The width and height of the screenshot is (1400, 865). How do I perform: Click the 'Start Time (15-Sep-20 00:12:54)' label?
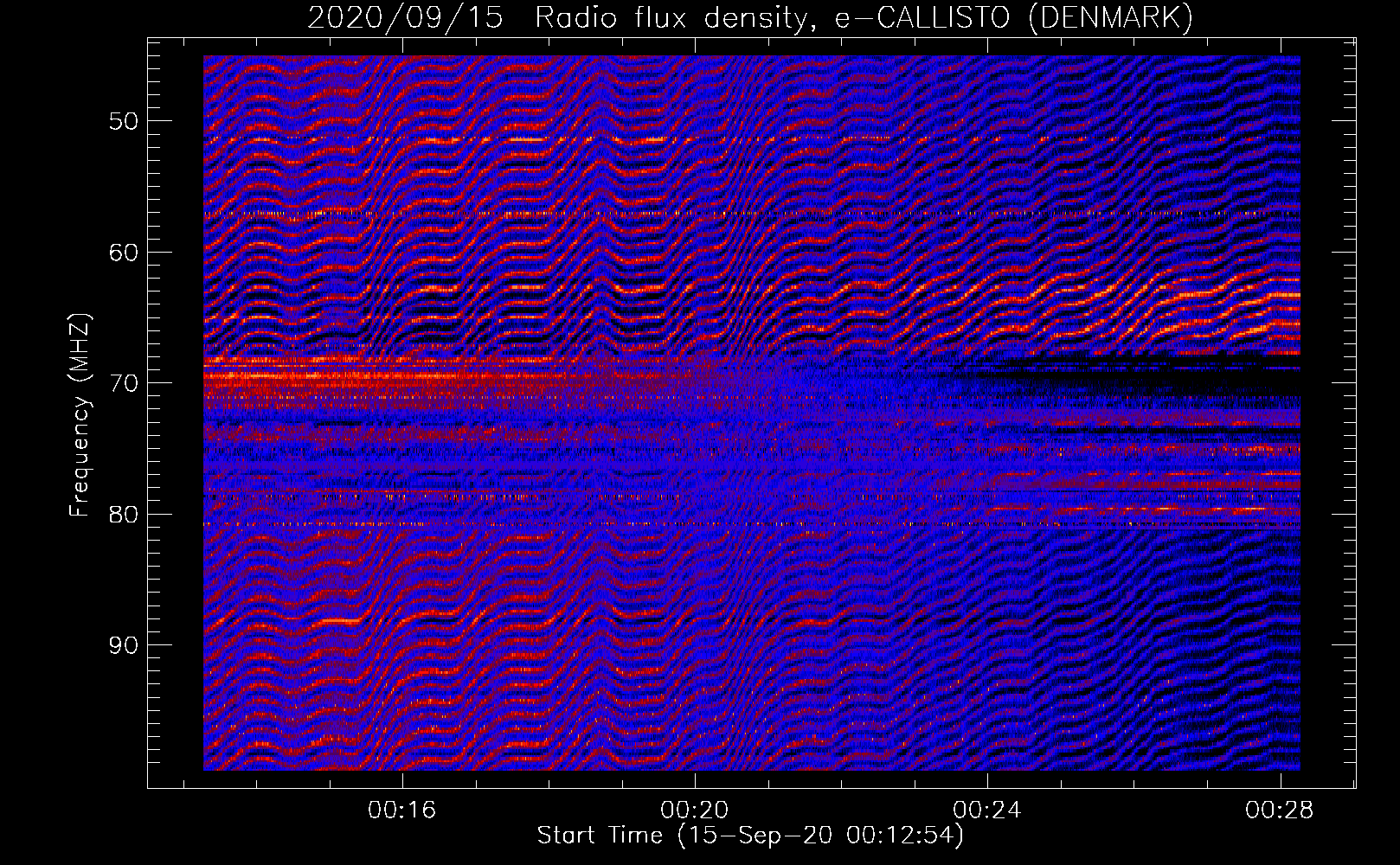(x=750, y=836)
